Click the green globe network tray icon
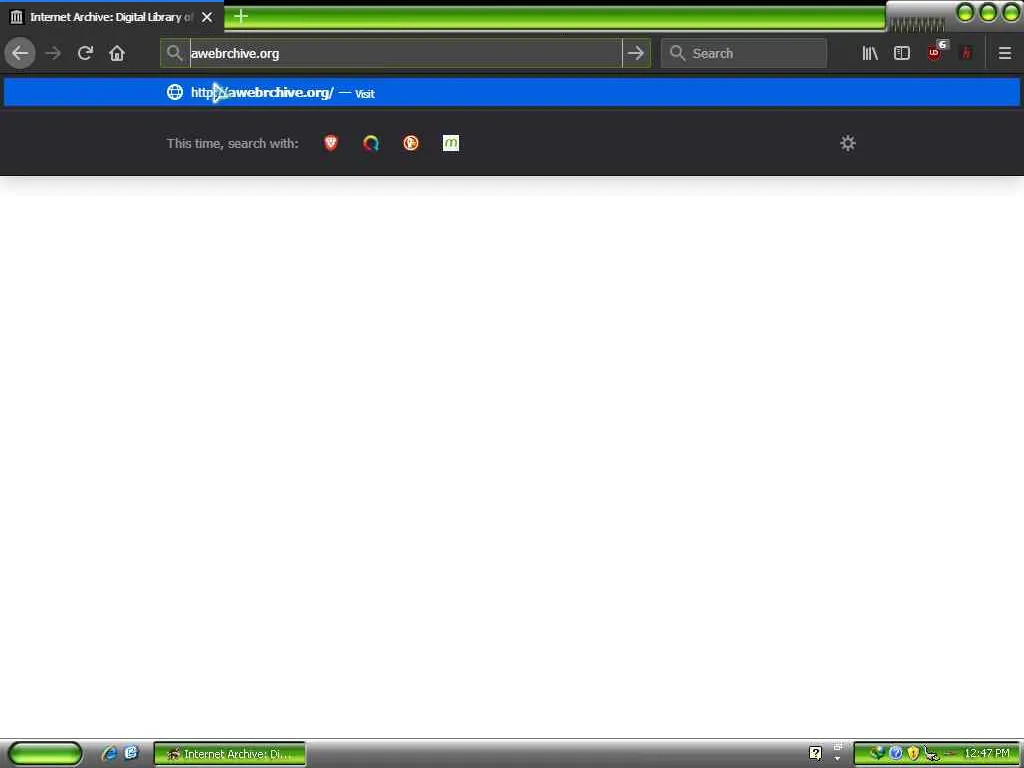 [877, 753]
